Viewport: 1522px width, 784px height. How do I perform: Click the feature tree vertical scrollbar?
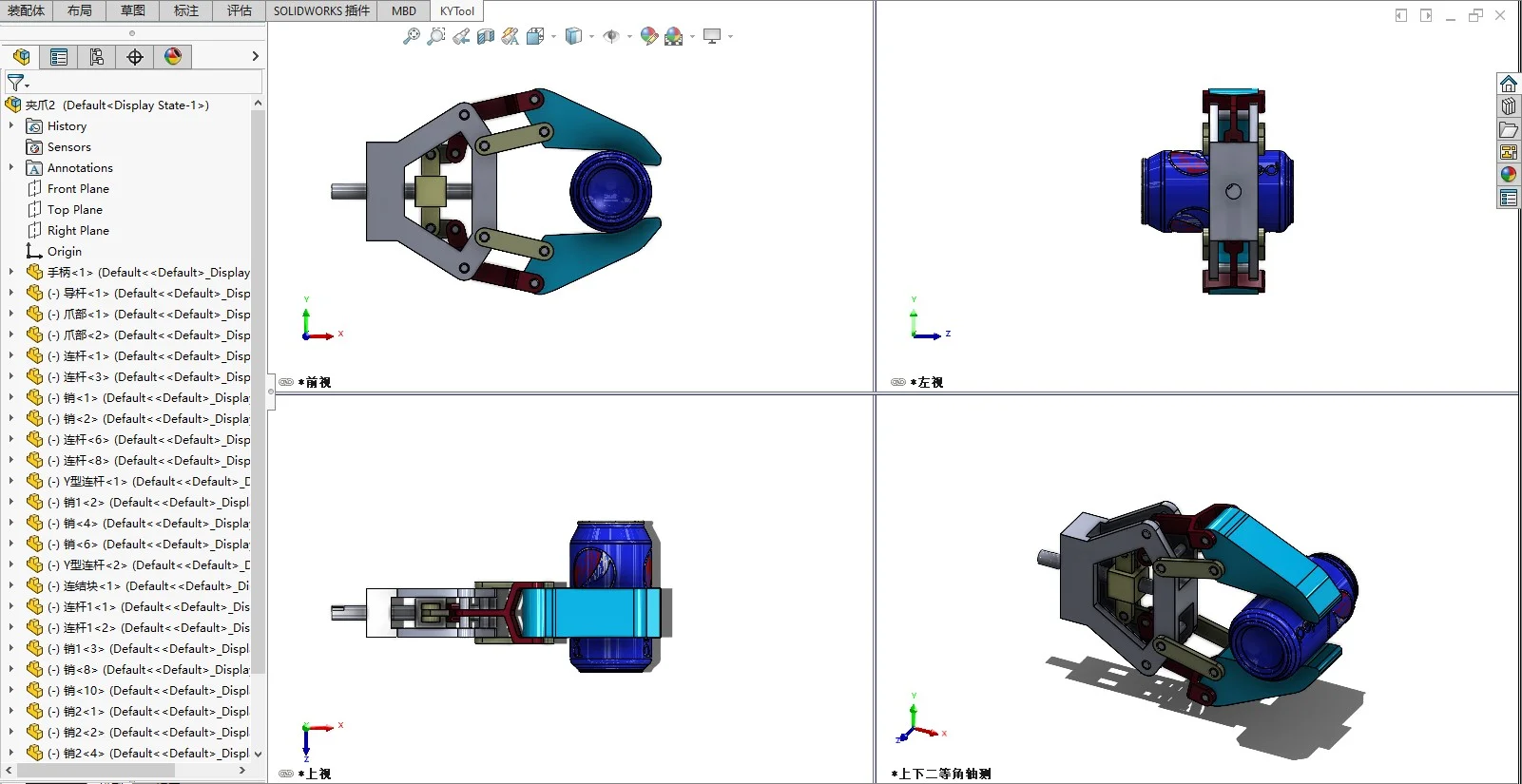pyautogui.click(x=258, y=391)
